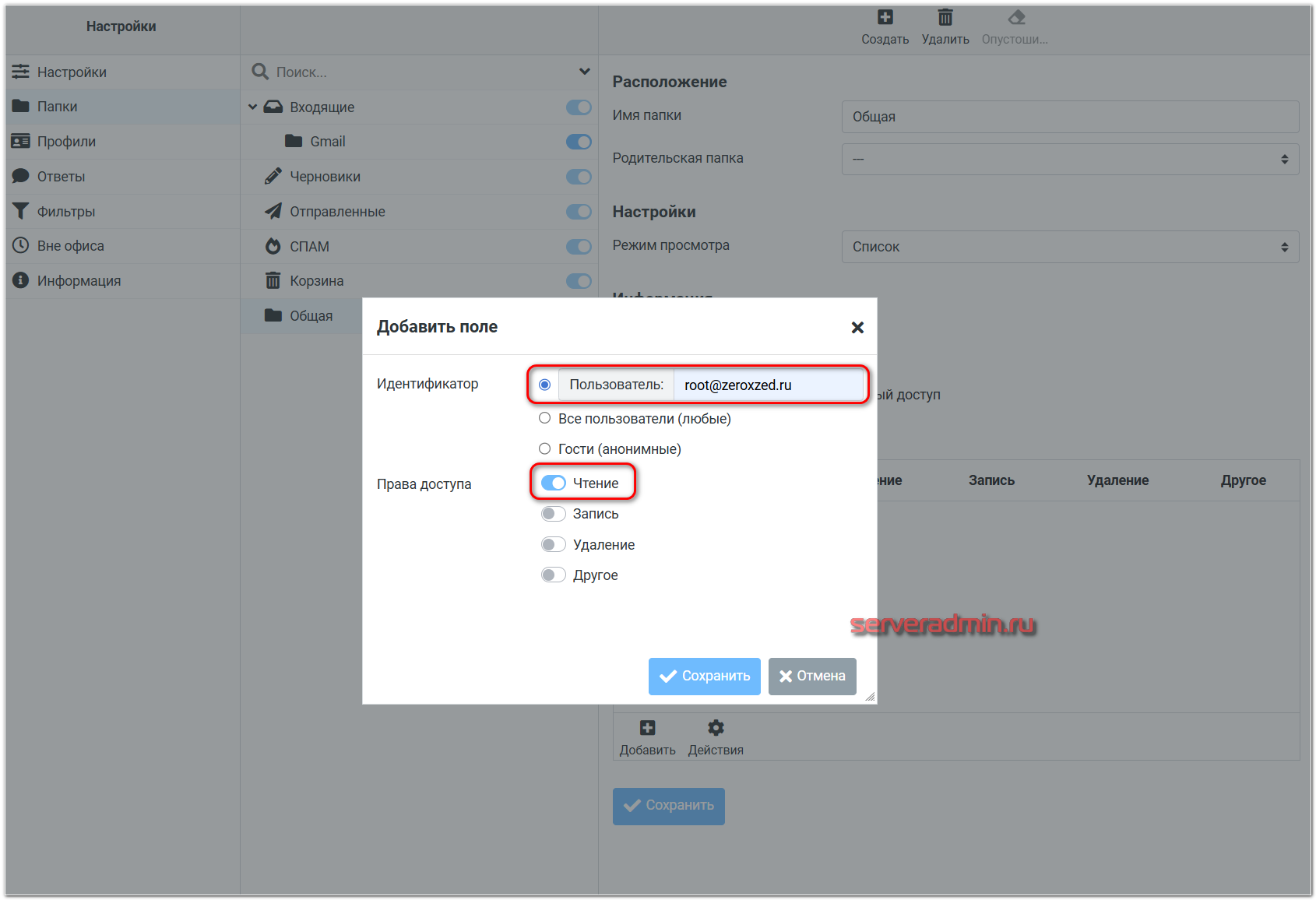Click the search magnifier icon
Screen dimensions: 1316x900
[260, 72]
